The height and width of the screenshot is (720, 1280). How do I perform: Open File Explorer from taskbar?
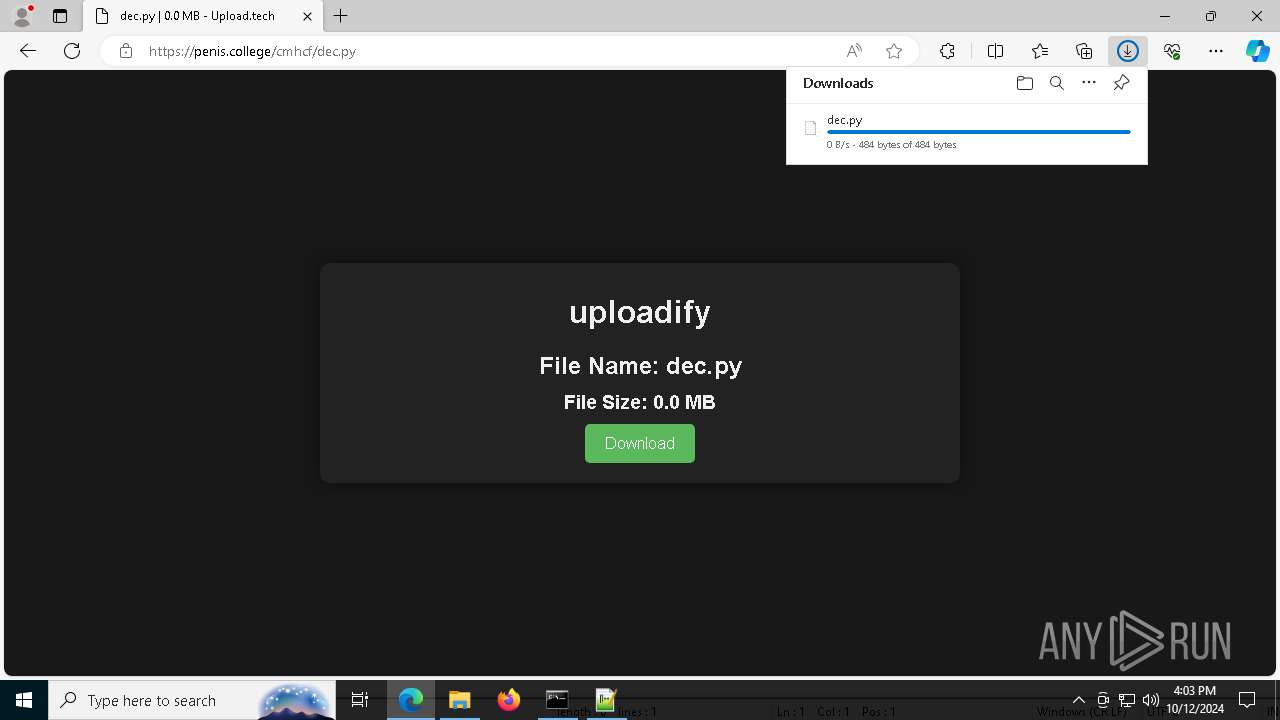(460, 700)
